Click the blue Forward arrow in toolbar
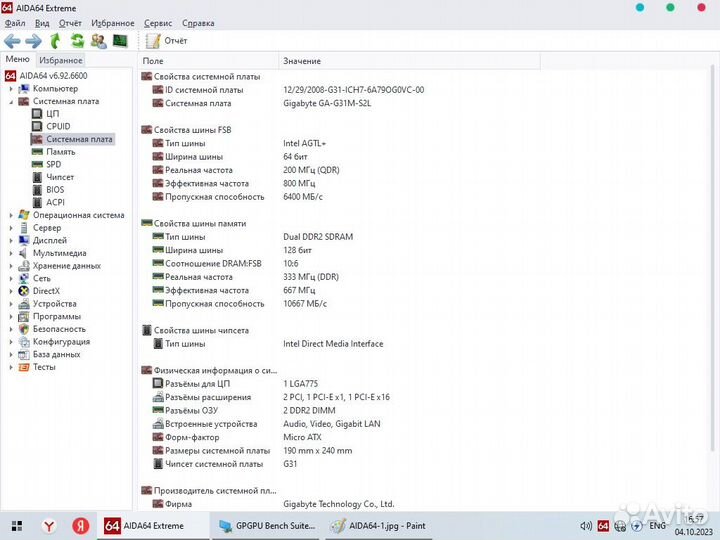 (x=33, y=41)
